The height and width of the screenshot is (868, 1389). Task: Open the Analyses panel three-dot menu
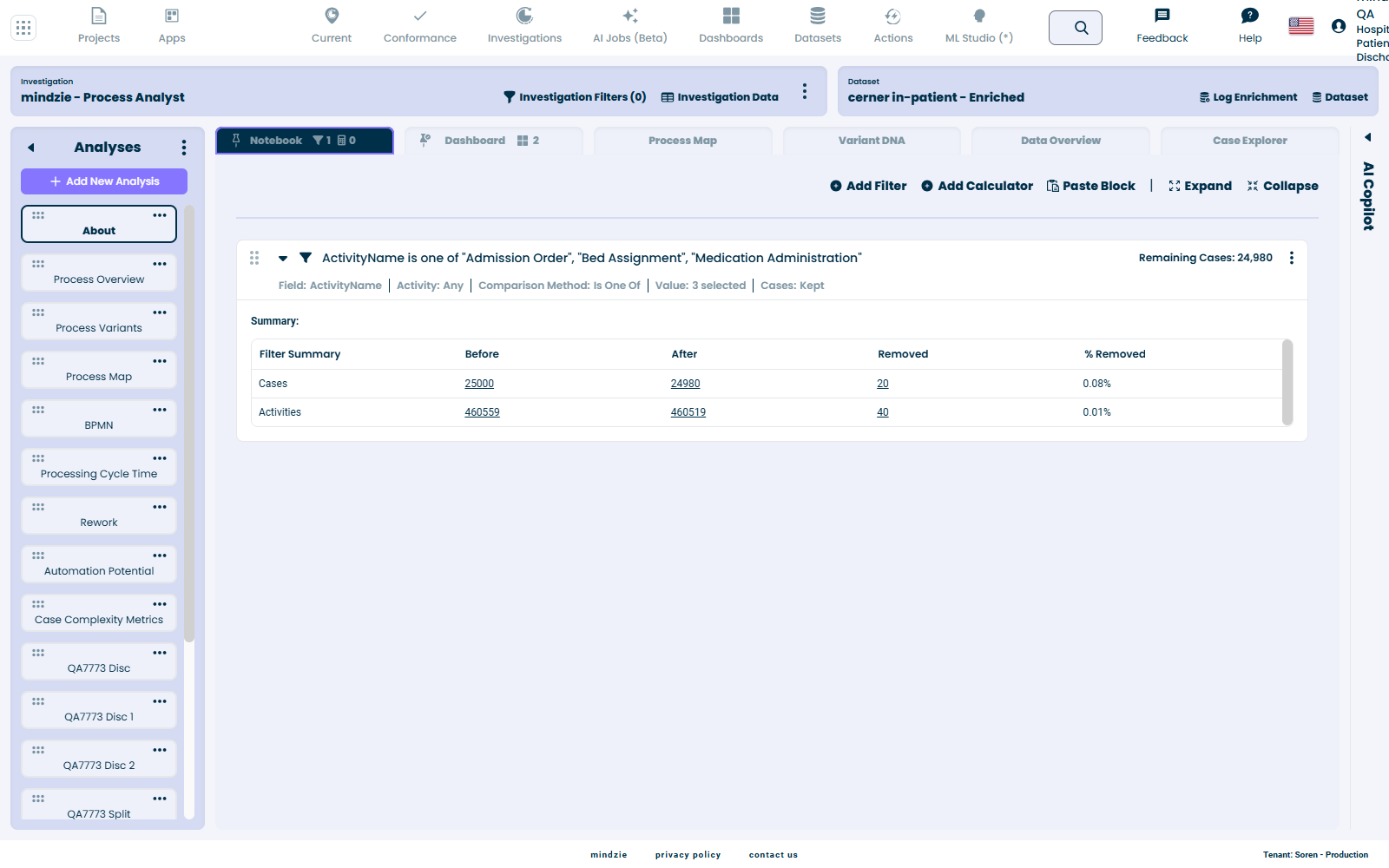pyautogui.click(x=184, y=148)
